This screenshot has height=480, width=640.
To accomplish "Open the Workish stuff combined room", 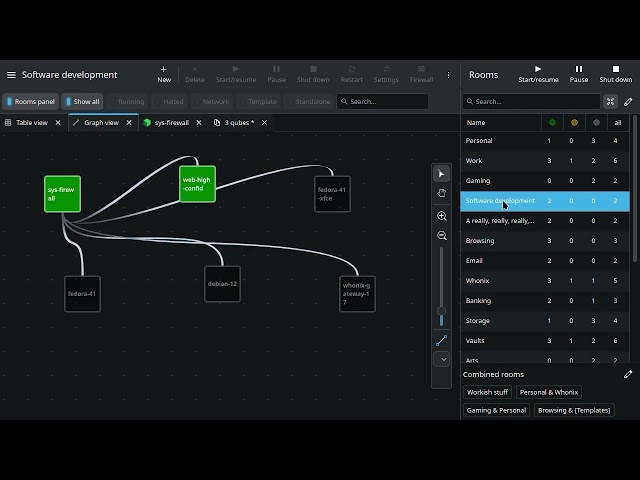I will click(x=487, y=392).
